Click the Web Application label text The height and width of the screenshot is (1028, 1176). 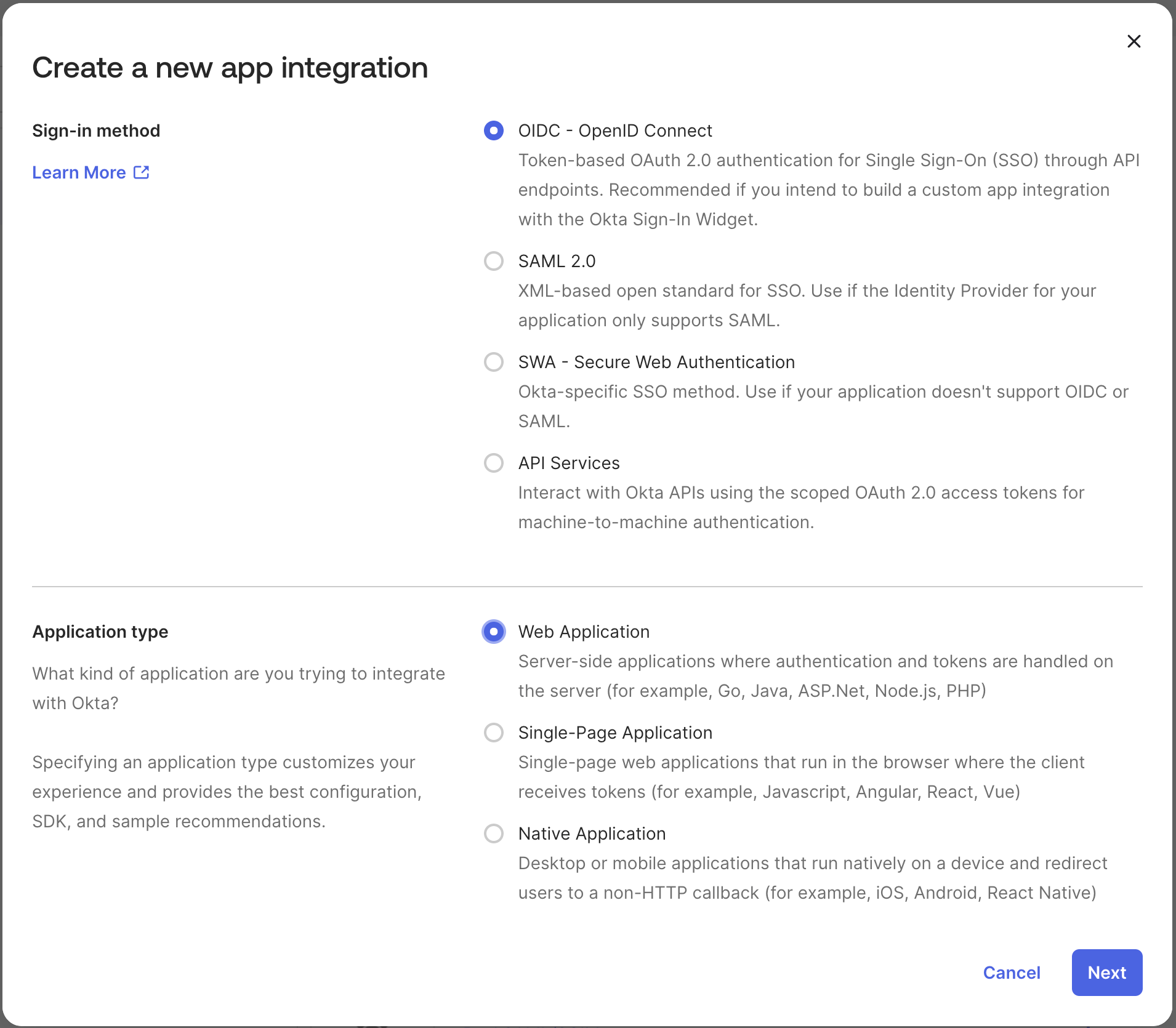tap(584, 632)
